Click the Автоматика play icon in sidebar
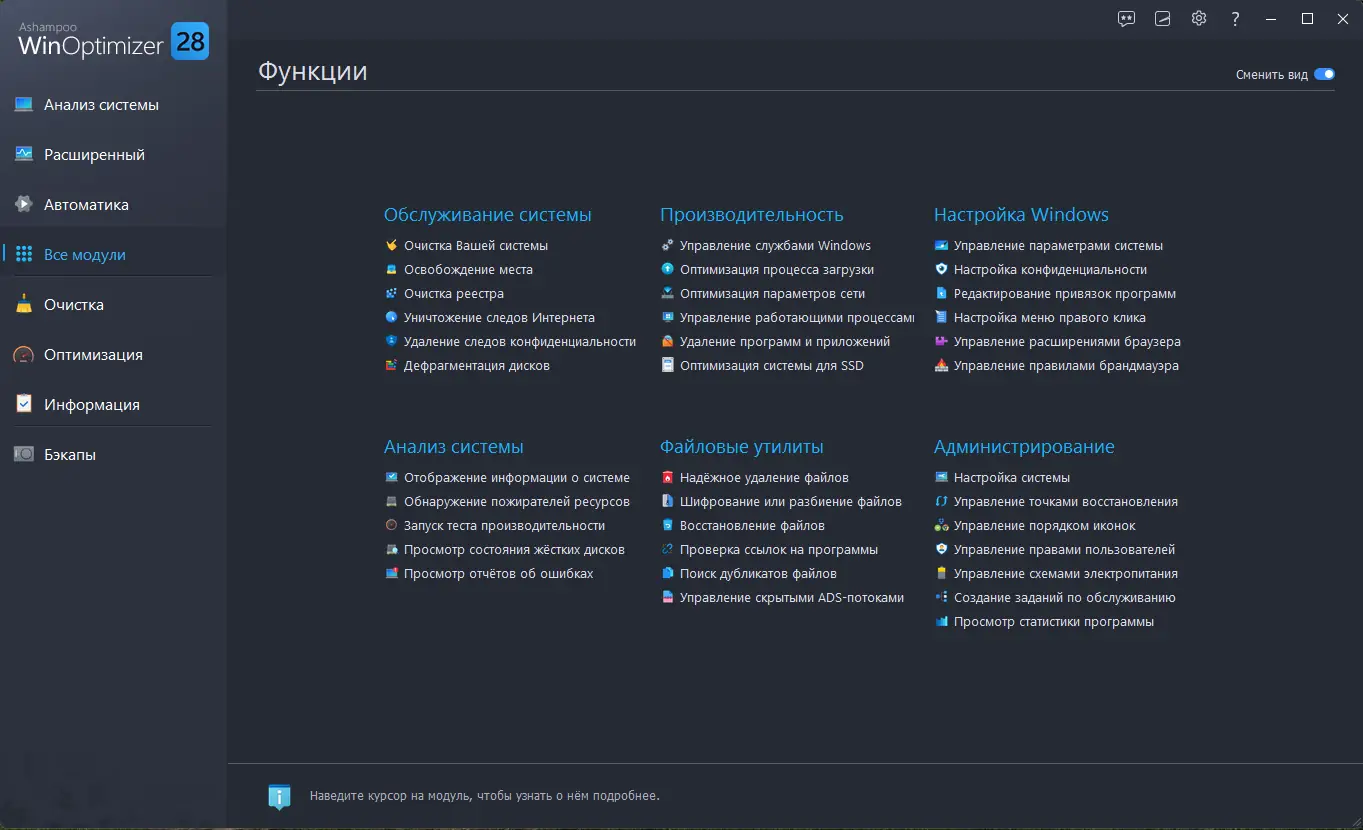The width and height of the screenshot is (1363, 830). pos(24,205)
